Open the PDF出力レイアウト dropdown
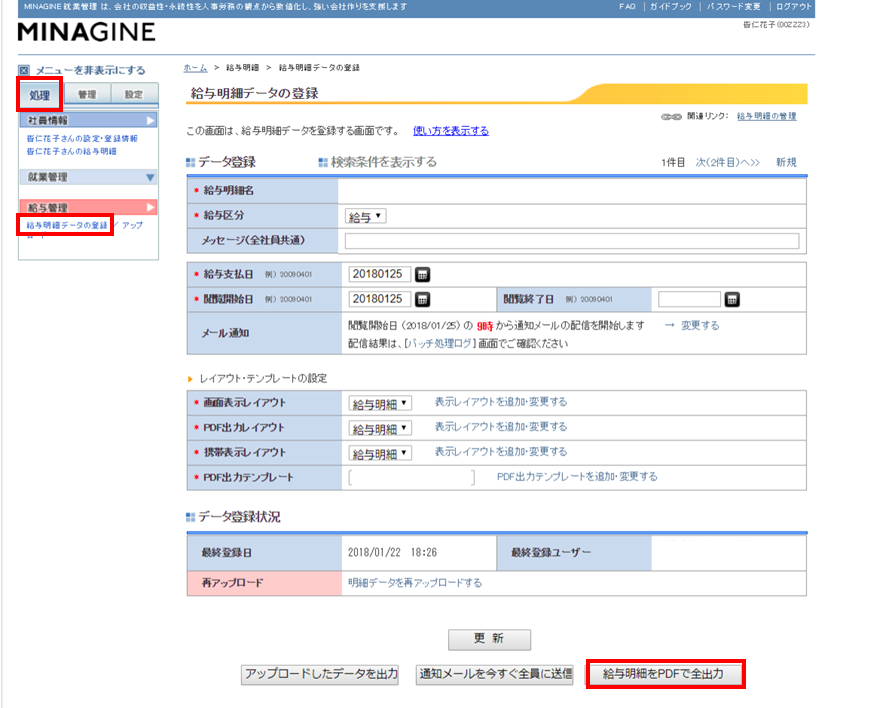Viewport: 880px width, 708px height. pyautogui.click(x=380, y=429)
